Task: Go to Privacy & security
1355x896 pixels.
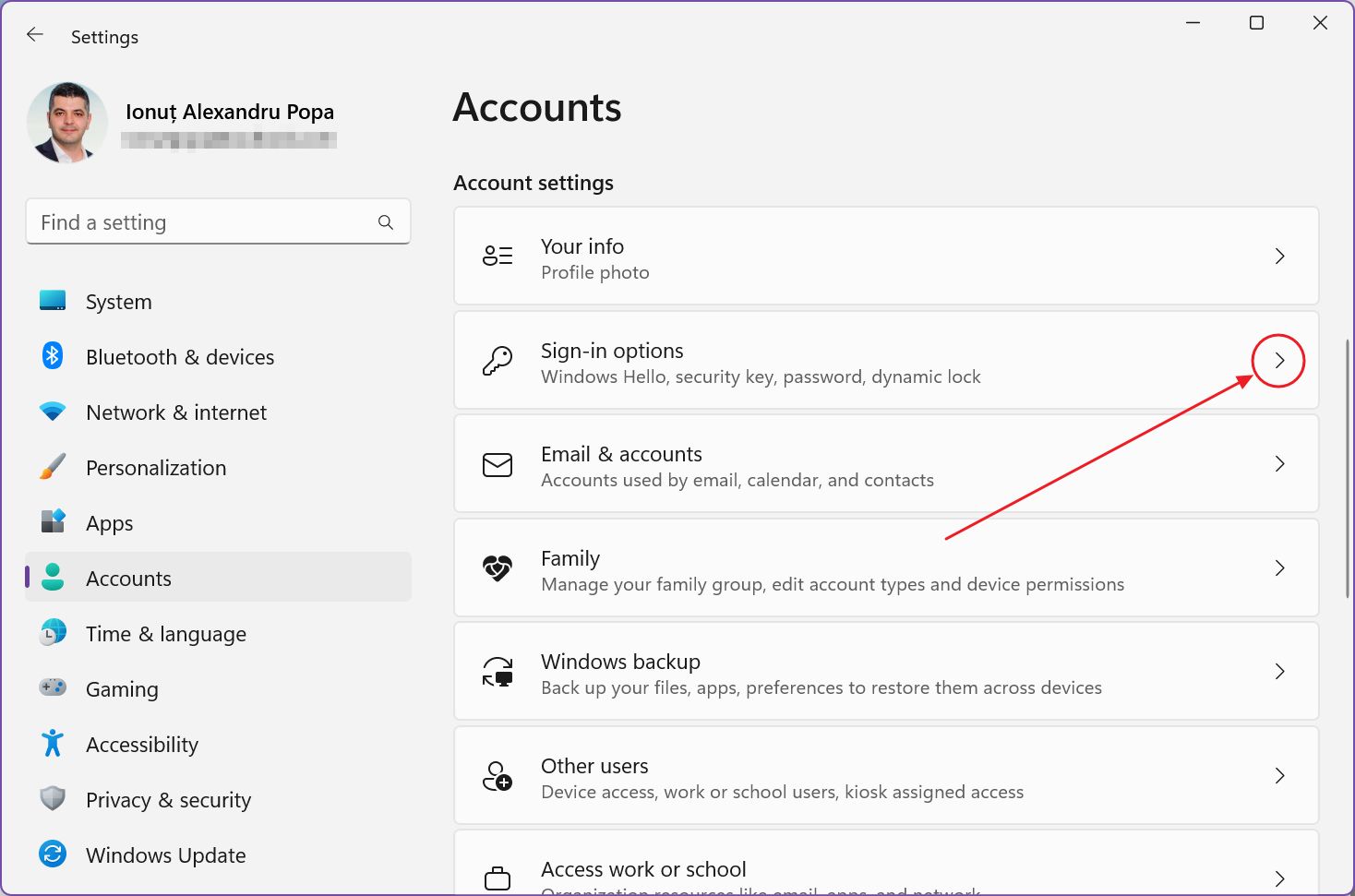Action: coord(219,800)
